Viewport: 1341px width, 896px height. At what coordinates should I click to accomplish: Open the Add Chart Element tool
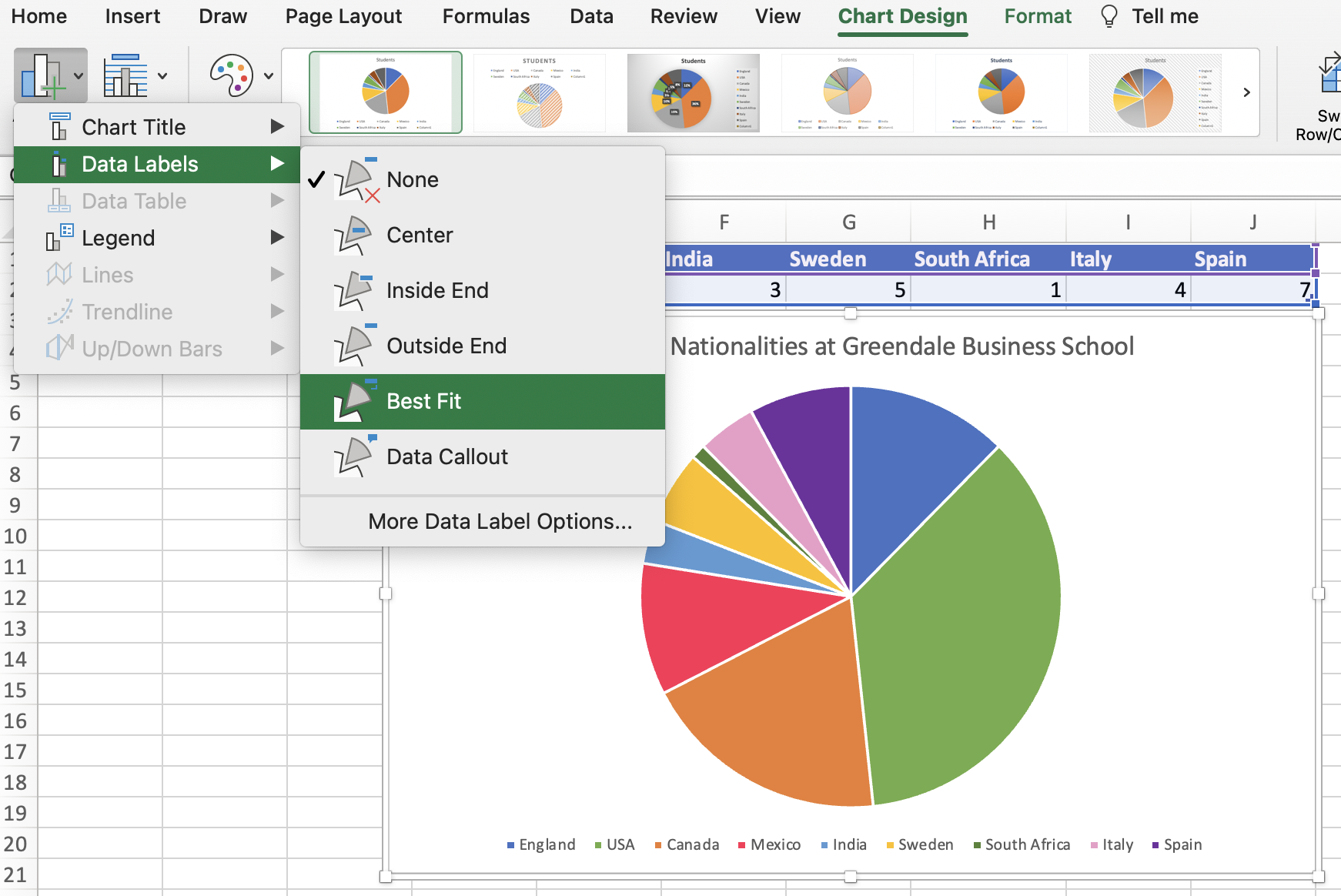(44, 75)
